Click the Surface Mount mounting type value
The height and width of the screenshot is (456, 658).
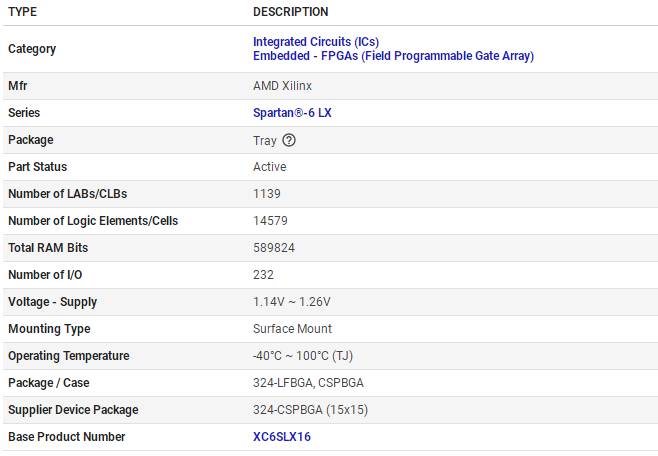pos(292,329)
